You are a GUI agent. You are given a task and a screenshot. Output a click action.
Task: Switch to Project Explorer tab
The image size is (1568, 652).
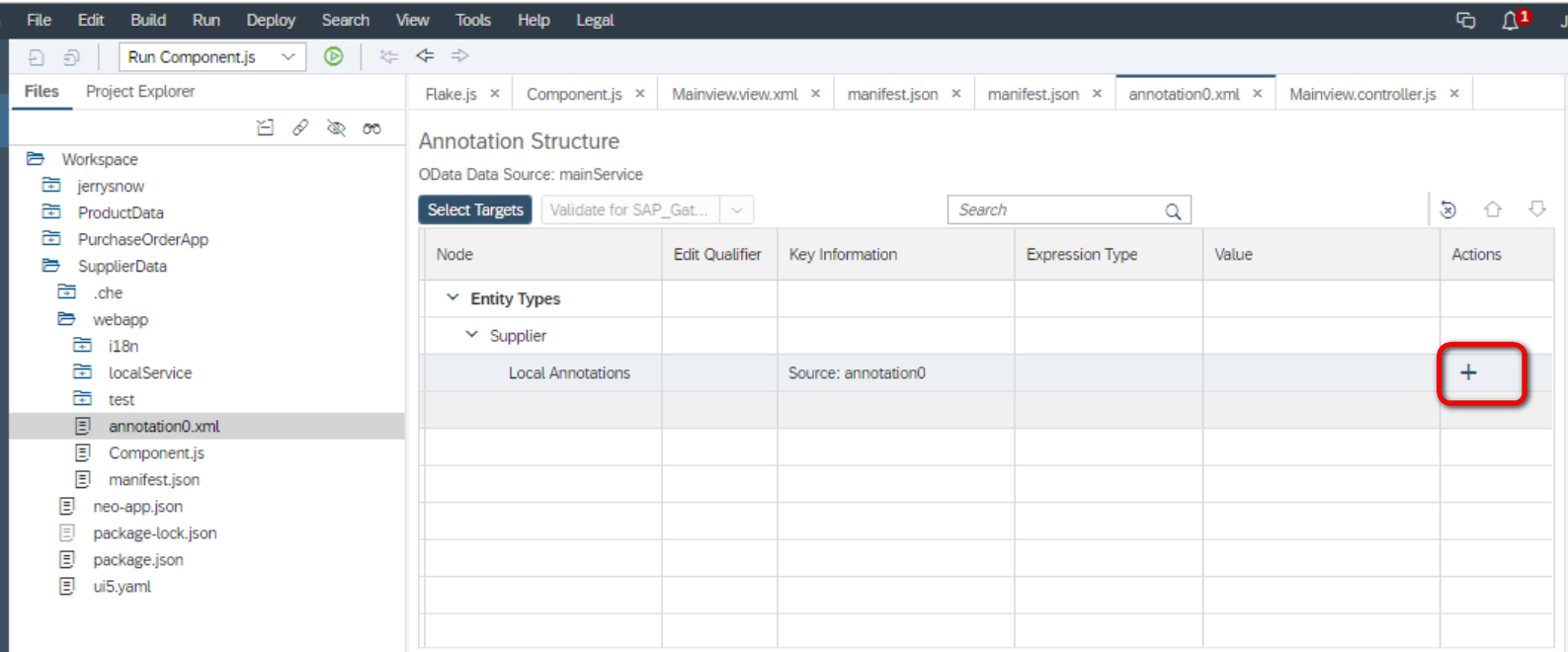(x=140, y=91)
